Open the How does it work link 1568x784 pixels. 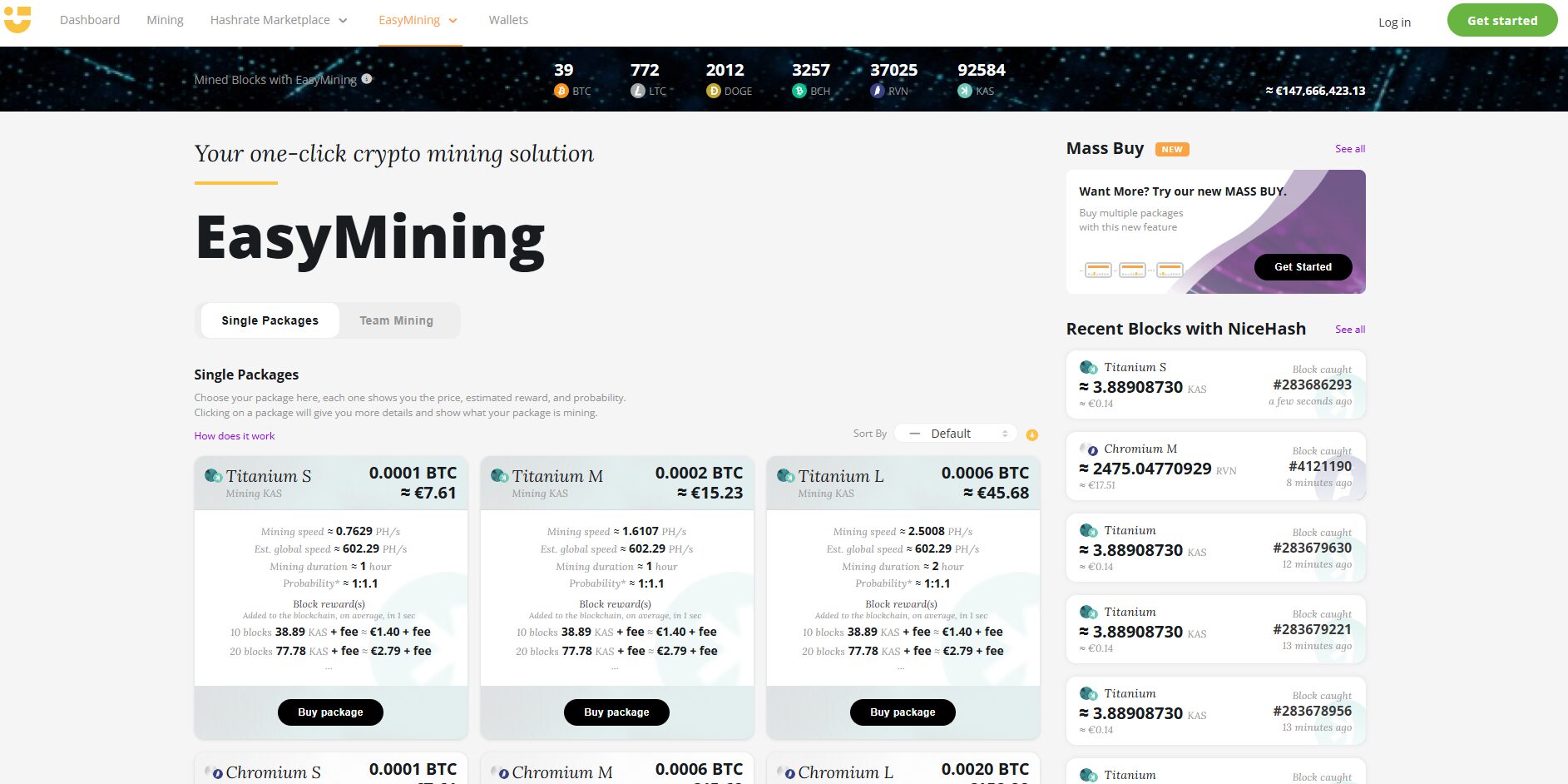coord(234,435)
